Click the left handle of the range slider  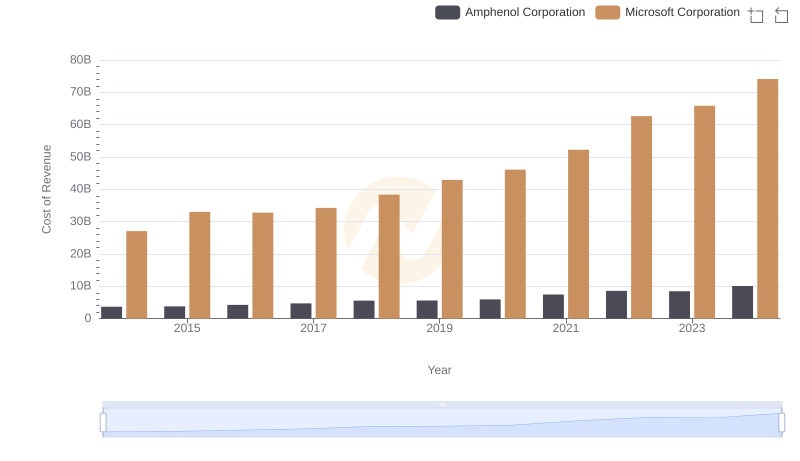click(103, 423)
